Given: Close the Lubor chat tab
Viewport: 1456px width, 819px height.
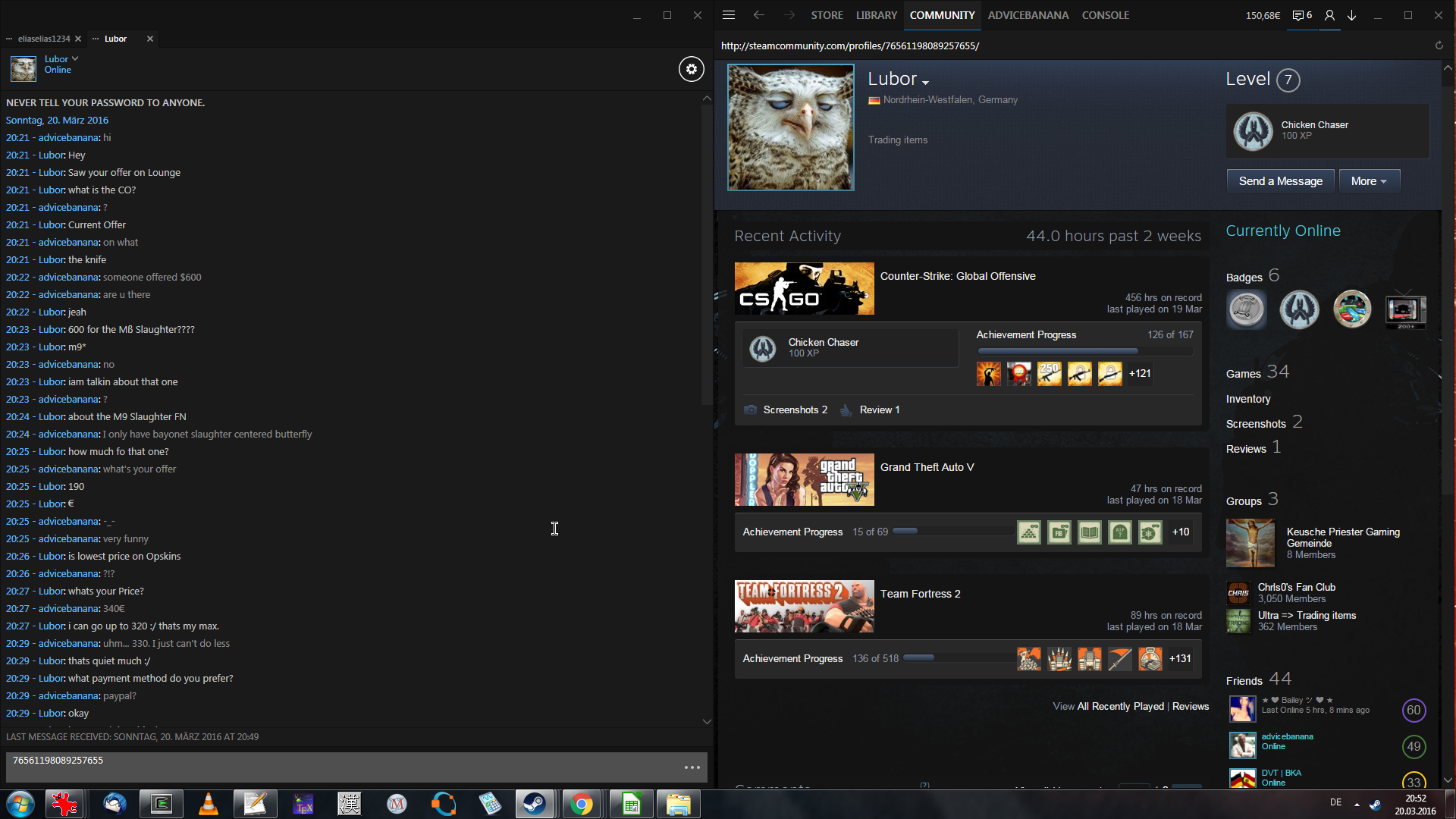Looking at the screenshot, I should (150, 39).
